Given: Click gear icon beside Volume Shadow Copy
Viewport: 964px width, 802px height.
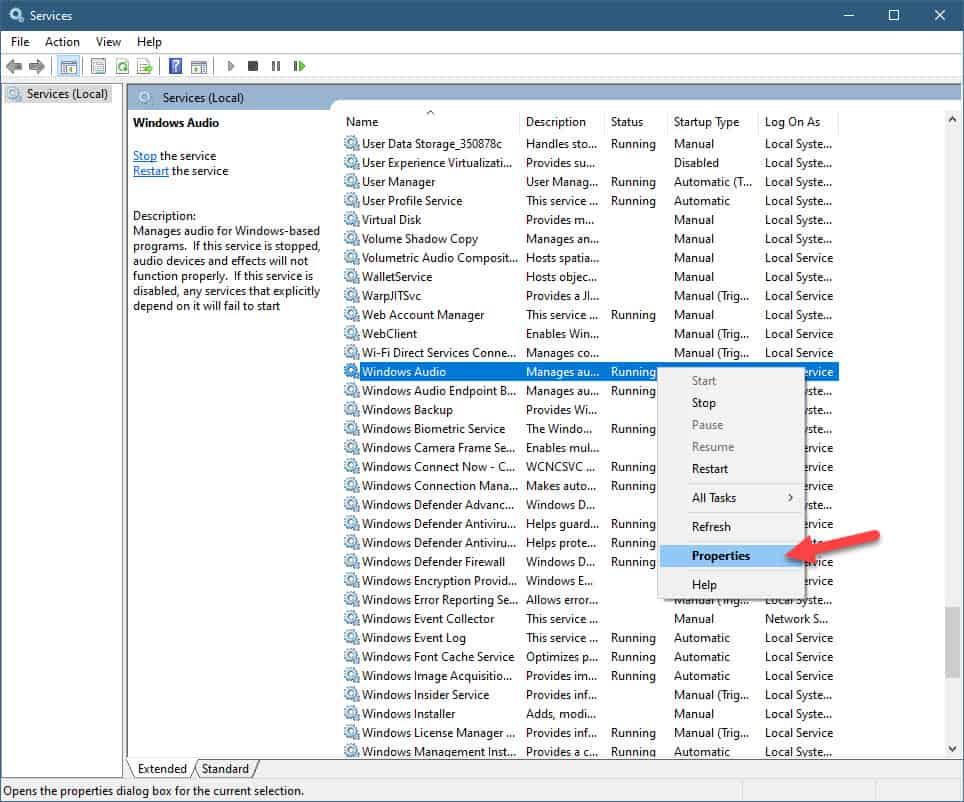Looking at the screenshot, I should tap(351, 239).
